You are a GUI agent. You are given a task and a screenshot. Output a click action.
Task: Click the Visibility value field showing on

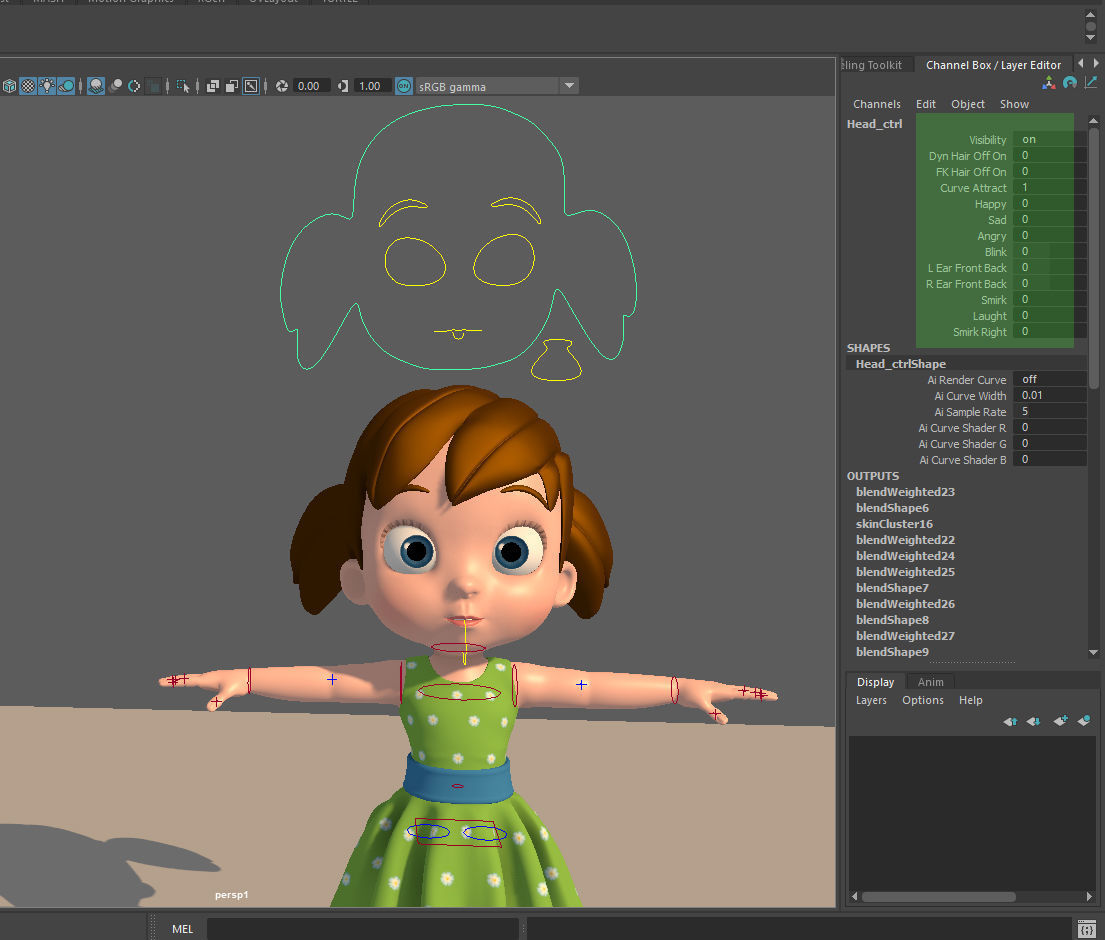[x=1049, y=140]
